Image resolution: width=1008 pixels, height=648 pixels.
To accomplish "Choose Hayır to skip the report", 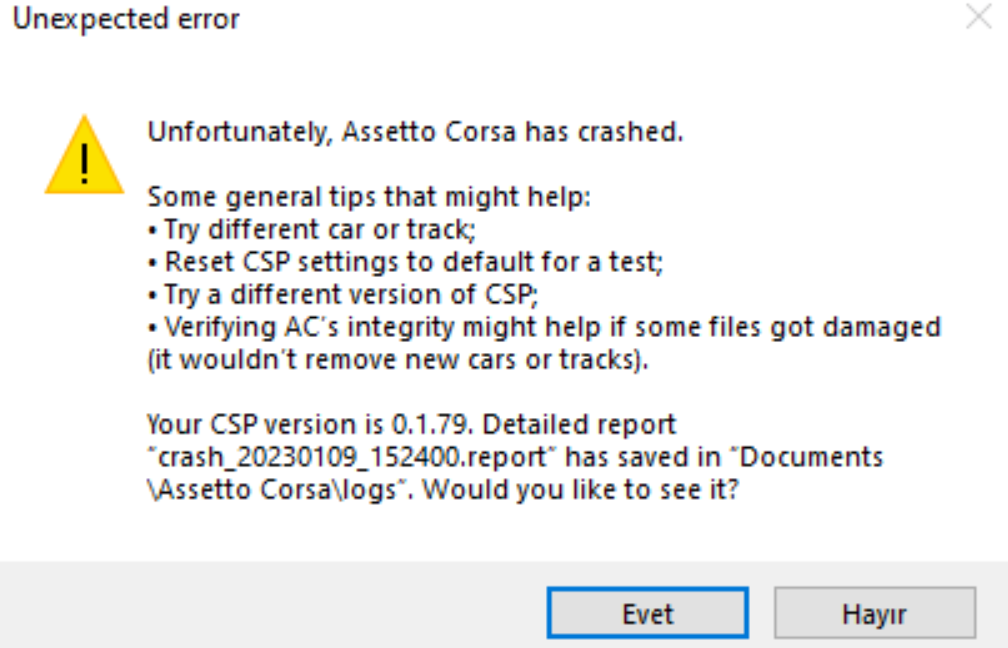I will pos(874,613).
